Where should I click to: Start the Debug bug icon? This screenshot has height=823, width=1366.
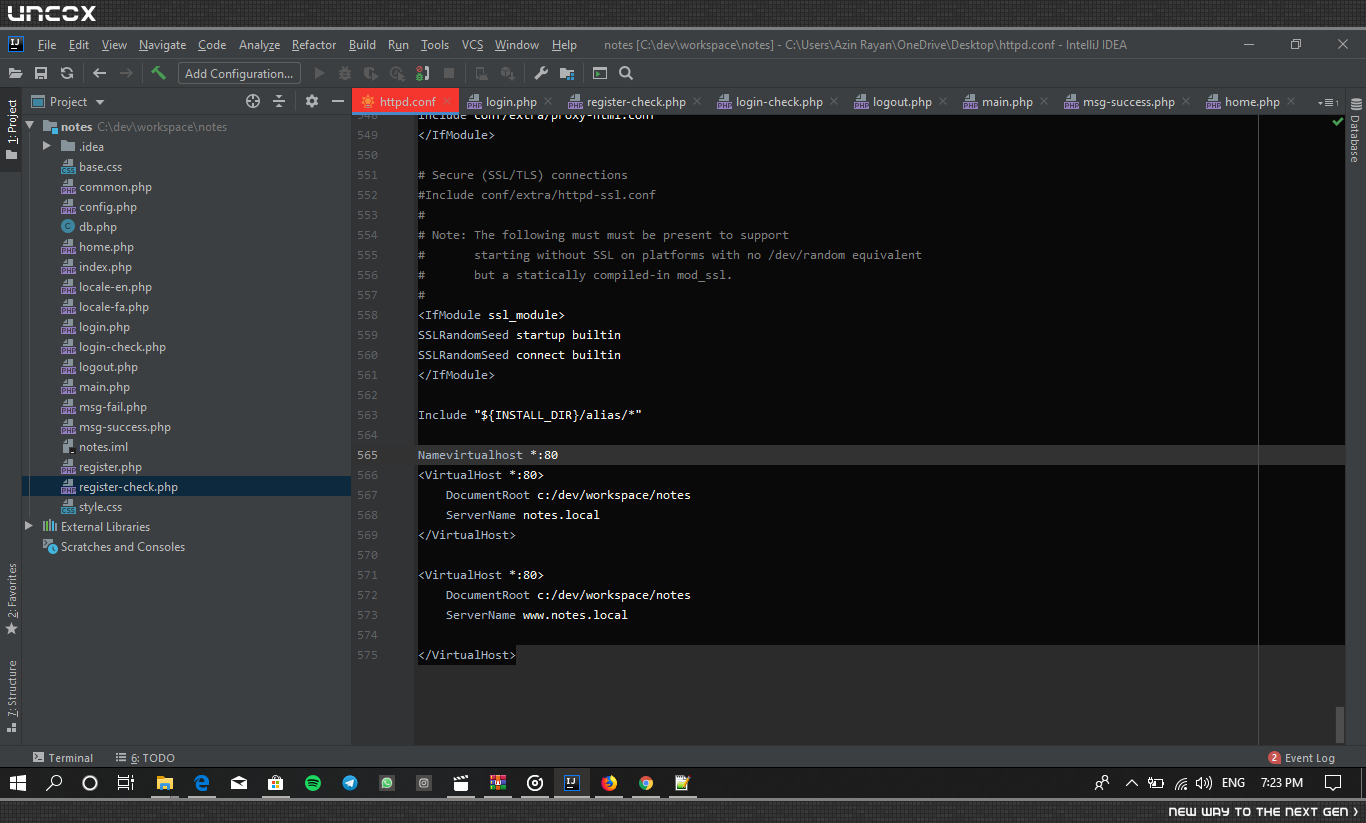pyautogui.click(x=345, y=73)
